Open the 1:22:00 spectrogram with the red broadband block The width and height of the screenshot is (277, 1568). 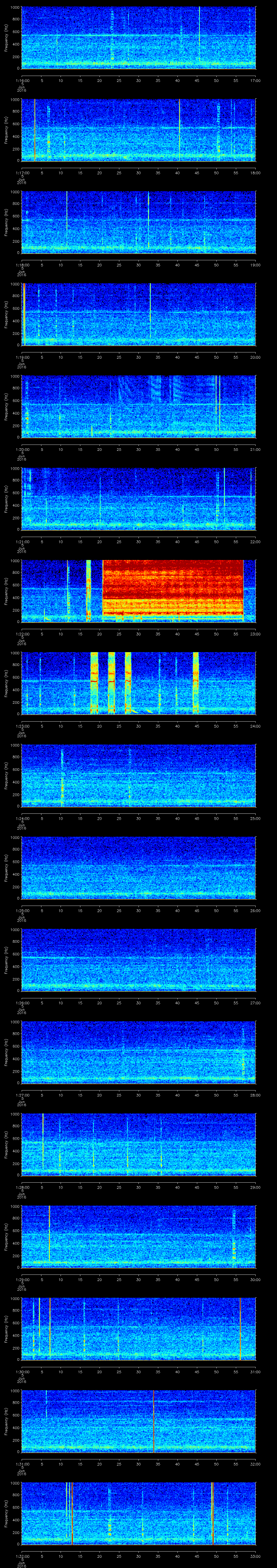tap(139, 591)
